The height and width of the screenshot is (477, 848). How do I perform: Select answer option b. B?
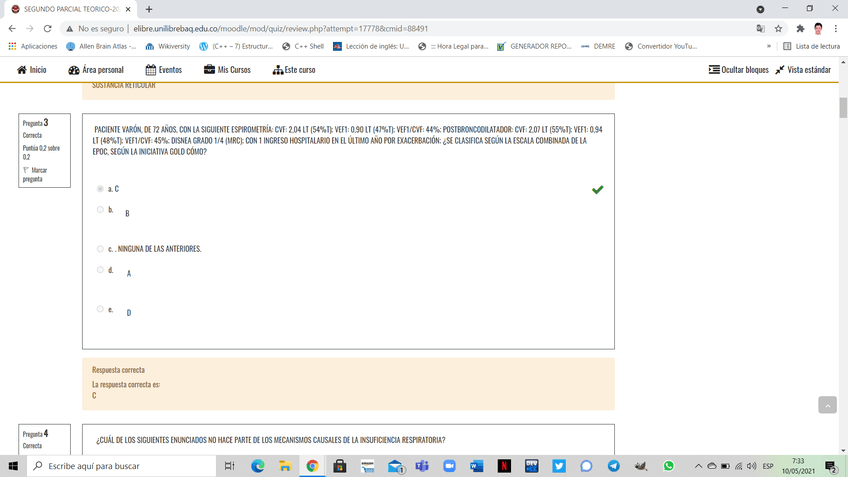pyautogui.click(x=100, y=210)
